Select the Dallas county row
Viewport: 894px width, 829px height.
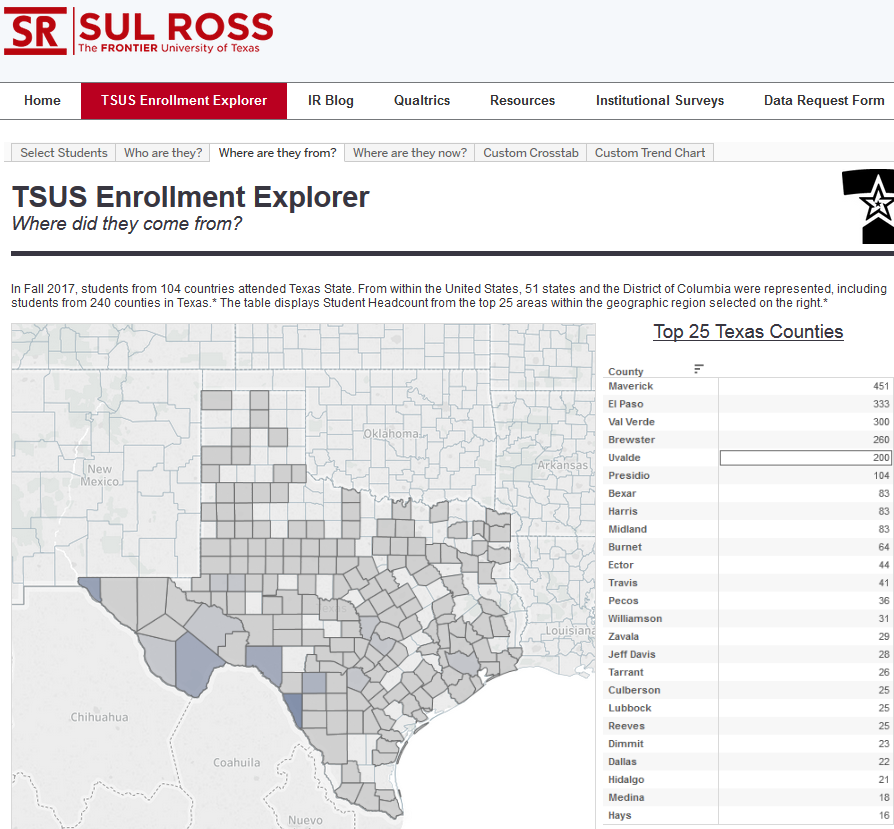point(748,761)
